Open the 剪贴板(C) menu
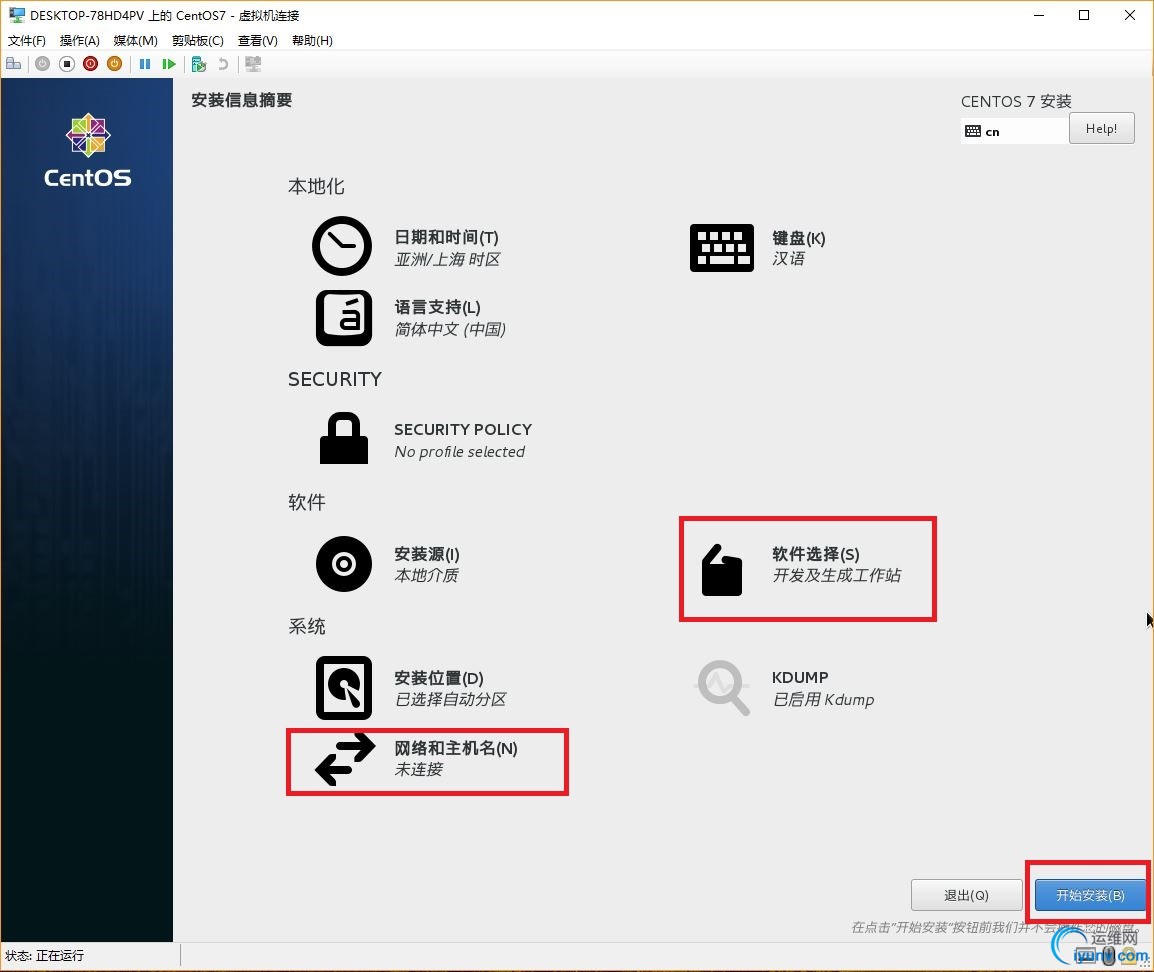The height and width of the screenshot is (972, 1154). 197,40
